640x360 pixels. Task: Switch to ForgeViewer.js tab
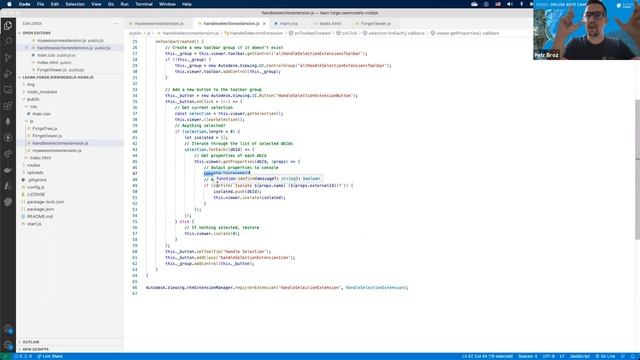coord(376,24)
